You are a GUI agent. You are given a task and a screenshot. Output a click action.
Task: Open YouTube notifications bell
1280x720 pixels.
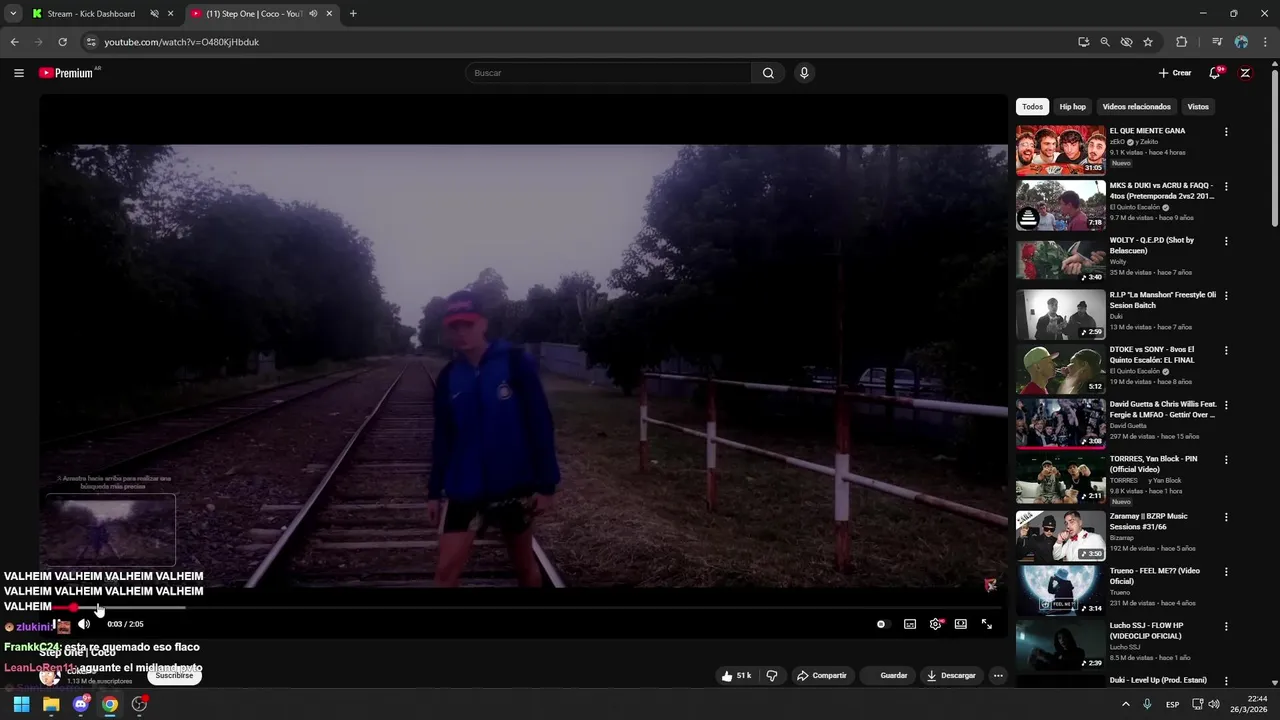(1215, 73)
